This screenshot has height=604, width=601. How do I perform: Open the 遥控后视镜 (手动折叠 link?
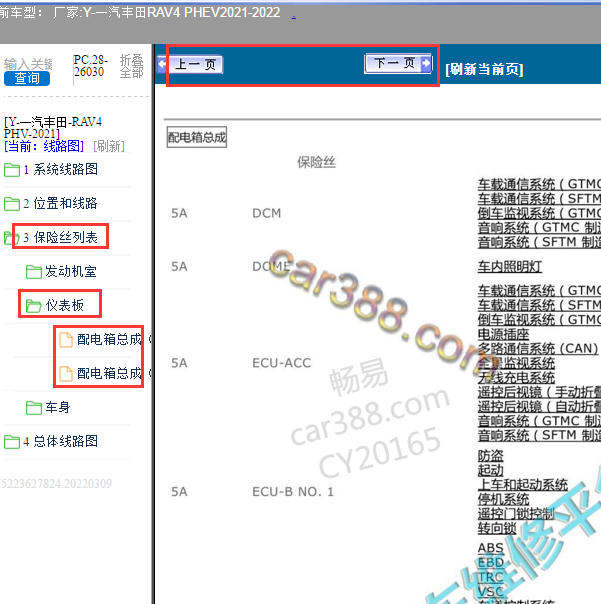click(x=539, y=392)
